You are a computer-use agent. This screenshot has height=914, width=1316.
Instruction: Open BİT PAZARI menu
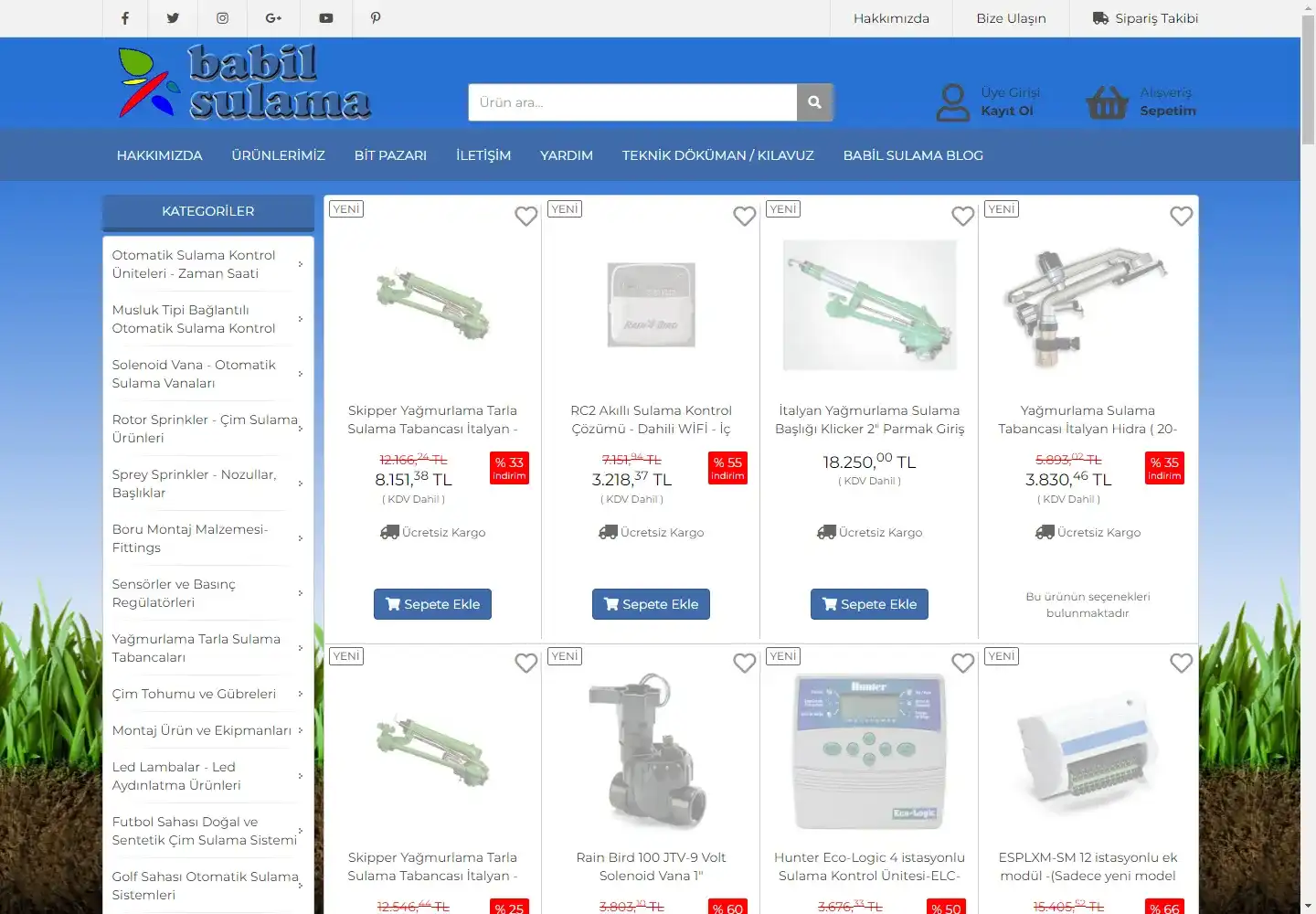click(390, 155)
